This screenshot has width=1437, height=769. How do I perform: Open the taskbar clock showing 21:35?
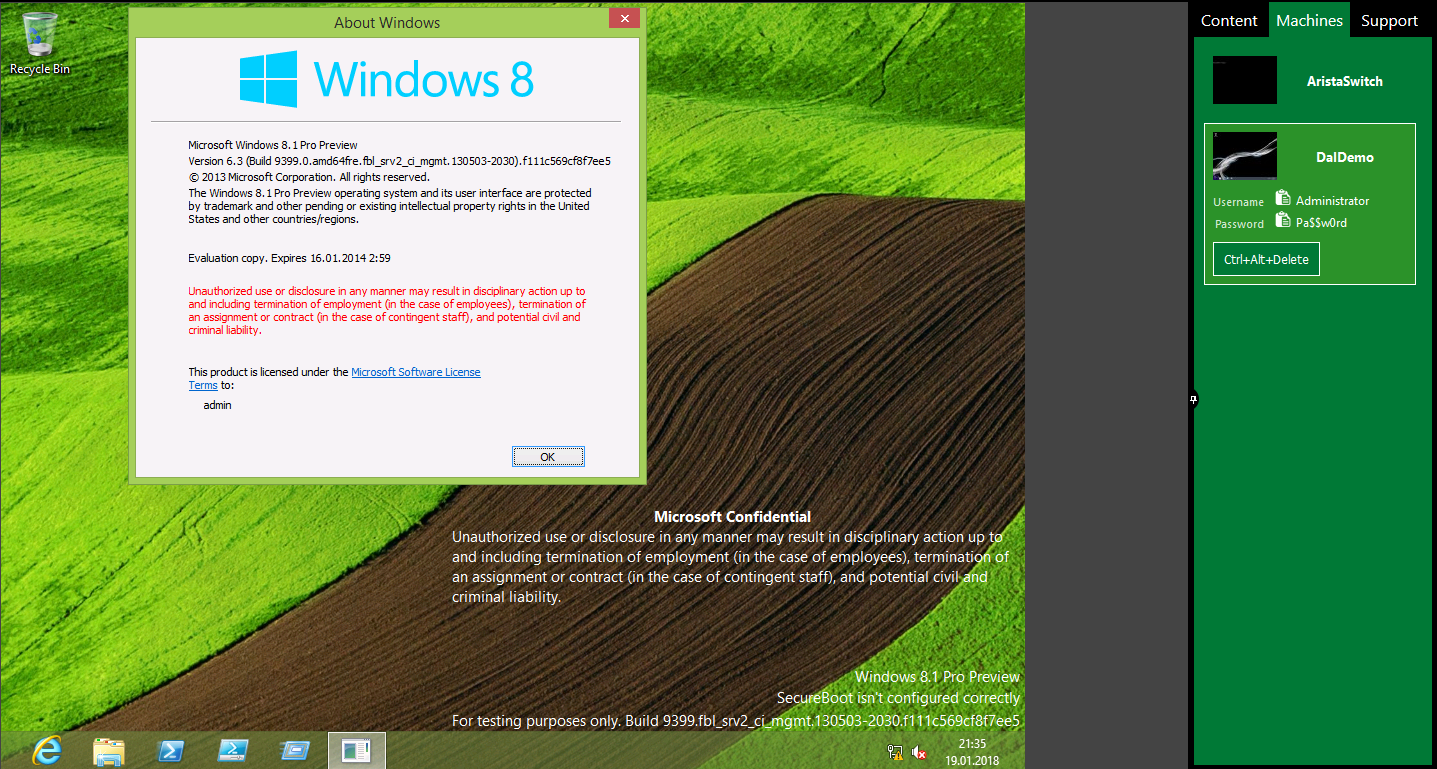[x=972, y=752]
